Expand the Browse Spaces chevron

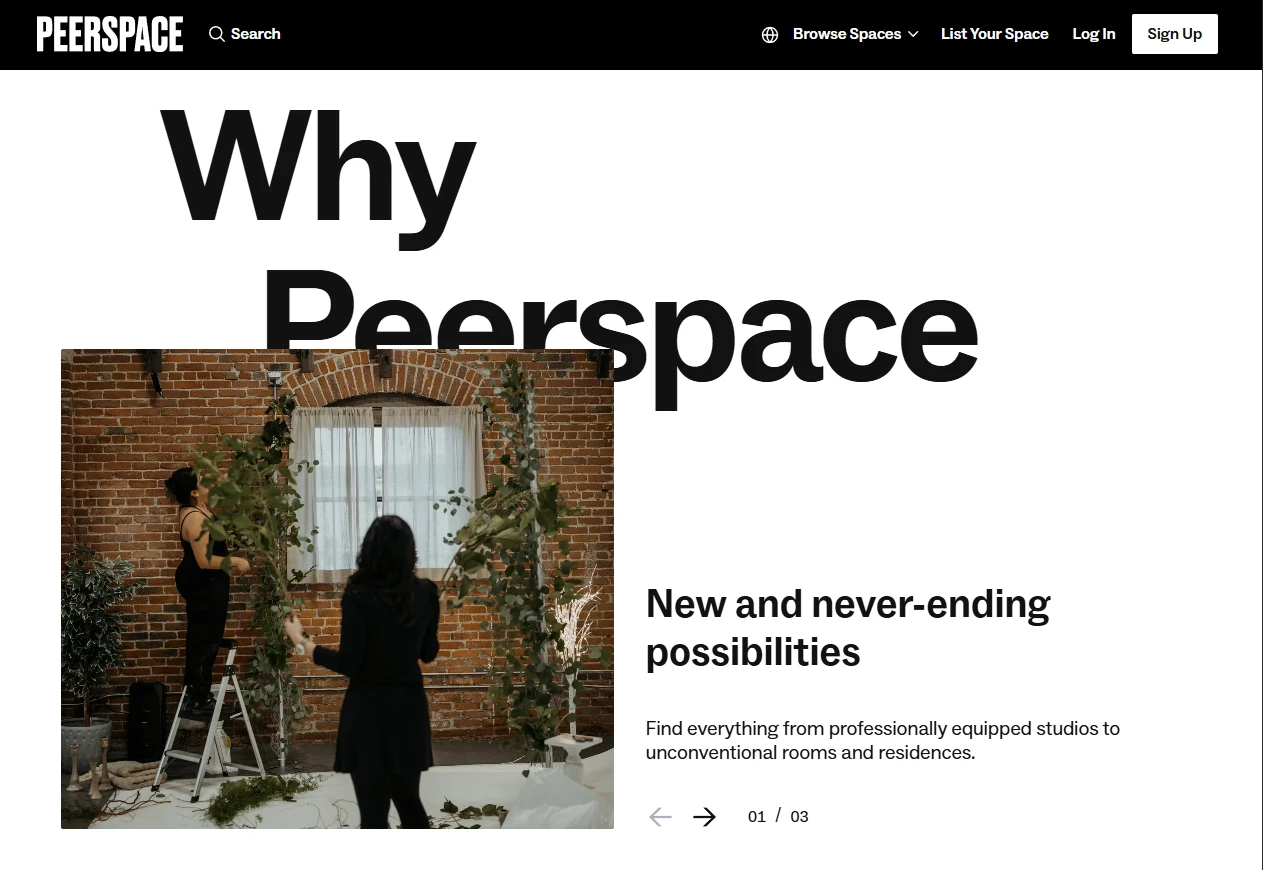pos(913,35)
